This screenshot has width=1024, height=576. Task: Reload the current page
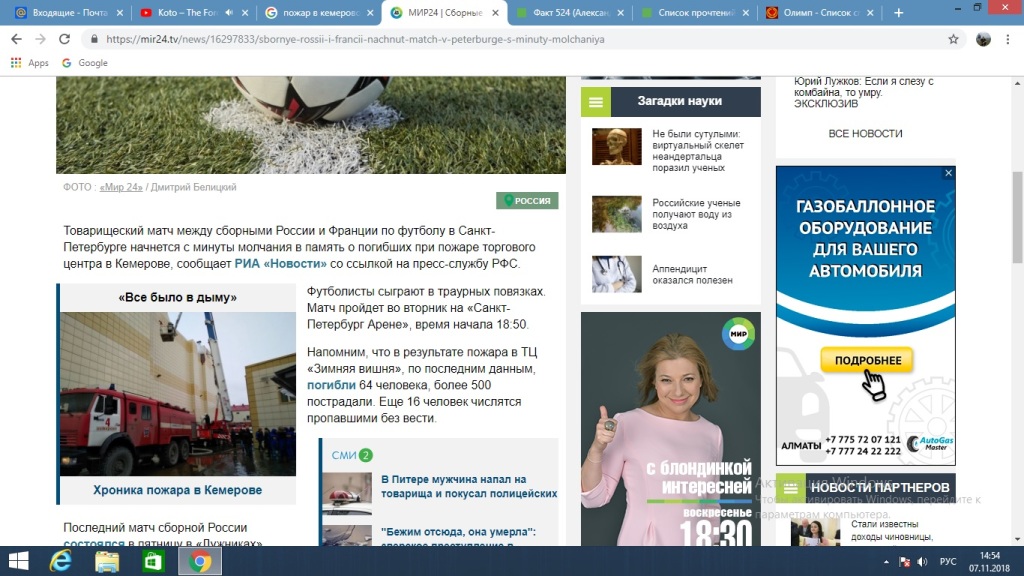pos(64,39)
